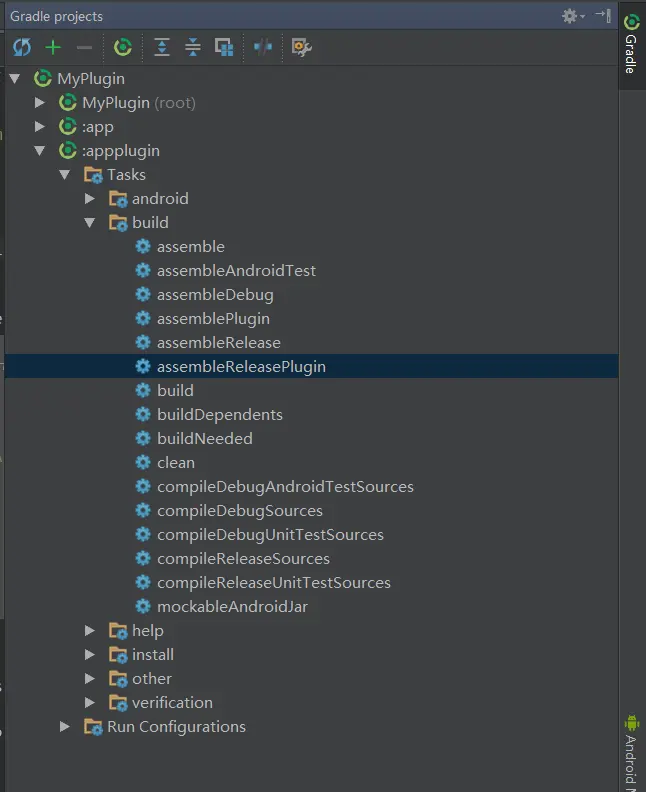This screenshot has width=646, height=792.
Task: Open panel gear options menu
Action: point(573,16)
